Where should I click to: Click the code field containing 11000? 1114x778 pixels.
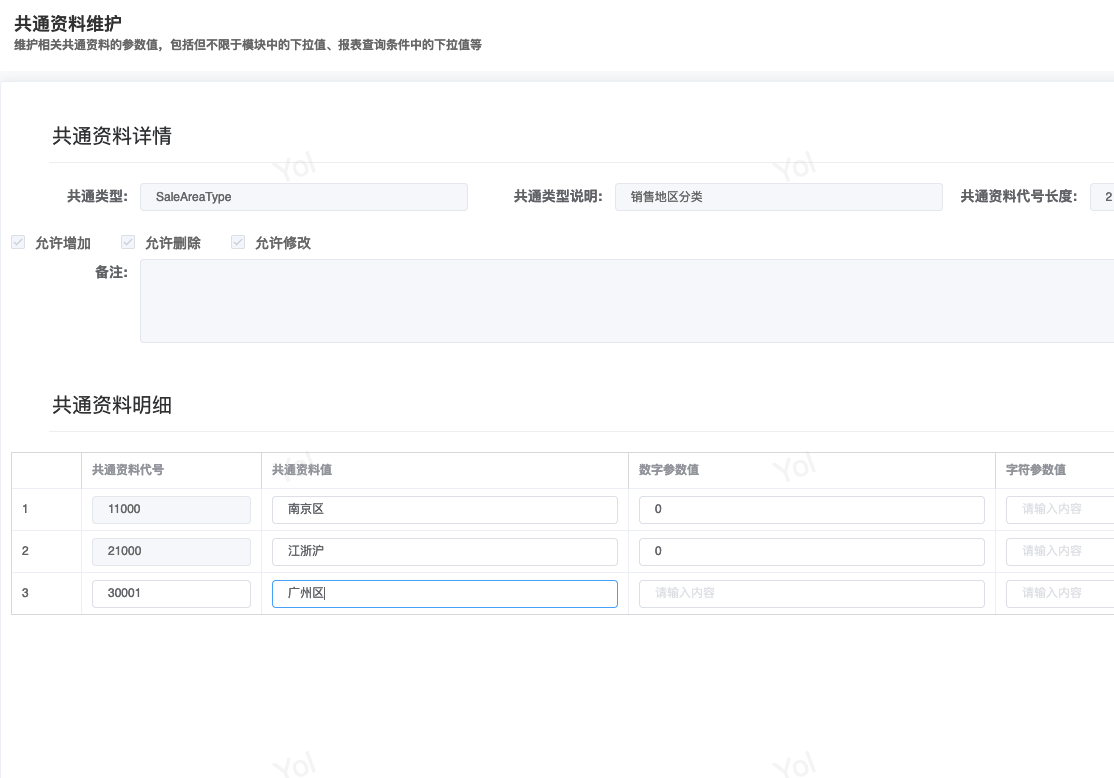(171, 509)
